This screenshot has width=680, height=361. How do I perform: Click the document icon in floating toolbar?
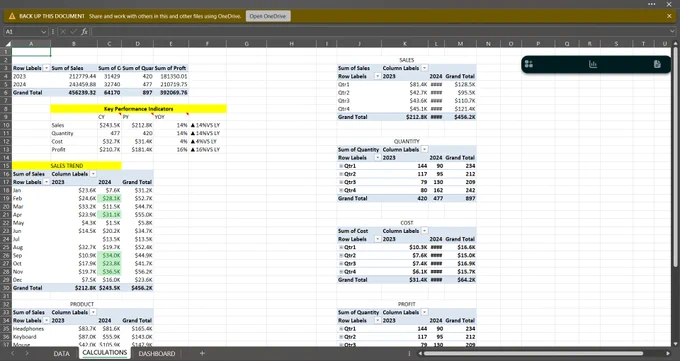657,64
